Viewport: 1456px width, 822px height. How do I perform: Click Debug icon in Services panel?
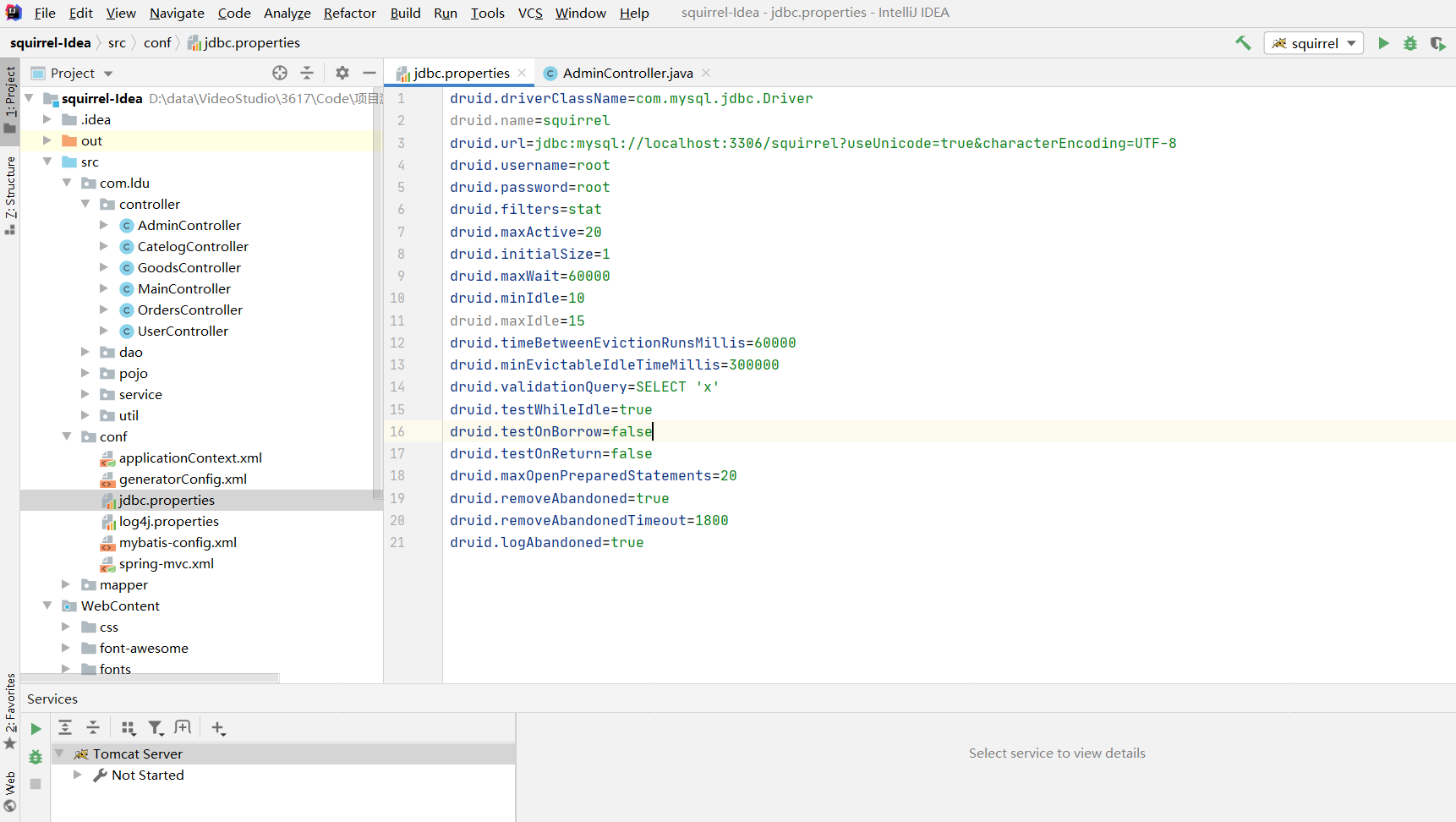(36, 757)
